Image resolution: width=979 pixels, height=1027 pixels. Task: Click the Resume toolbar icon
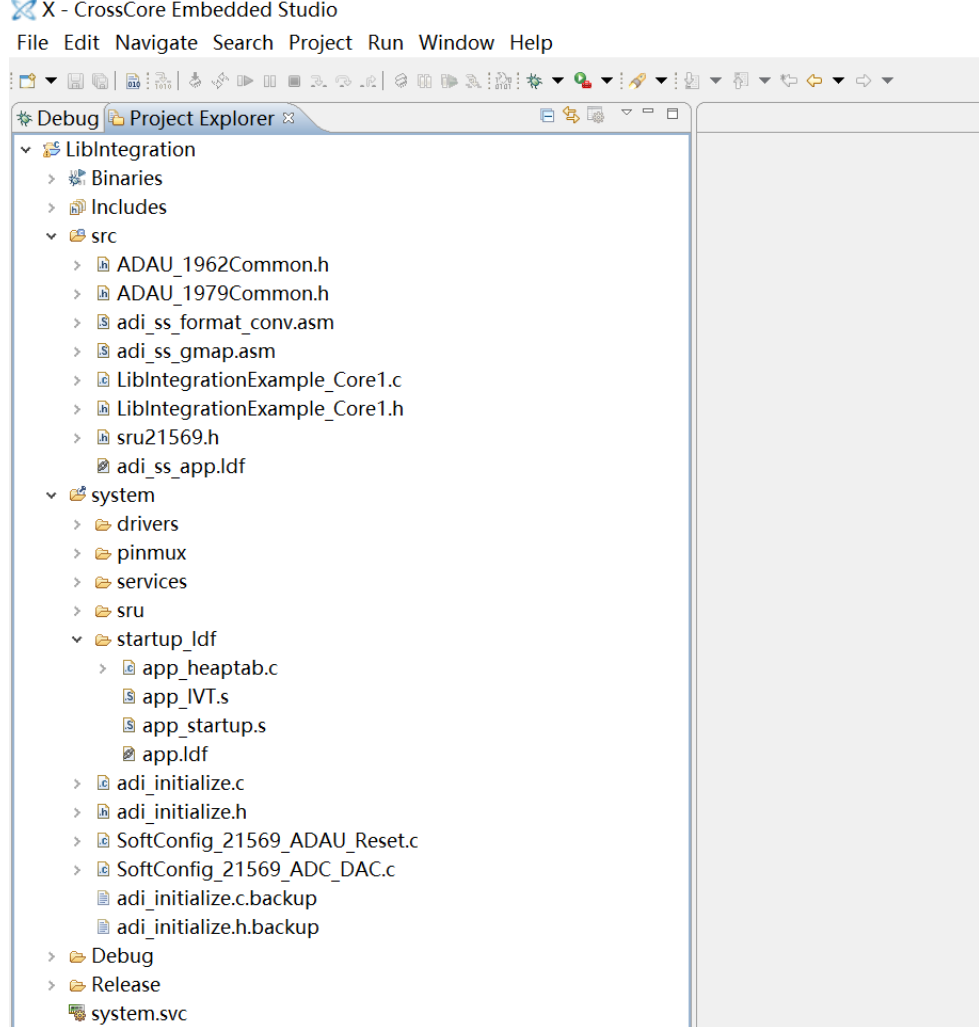point(245,81)
